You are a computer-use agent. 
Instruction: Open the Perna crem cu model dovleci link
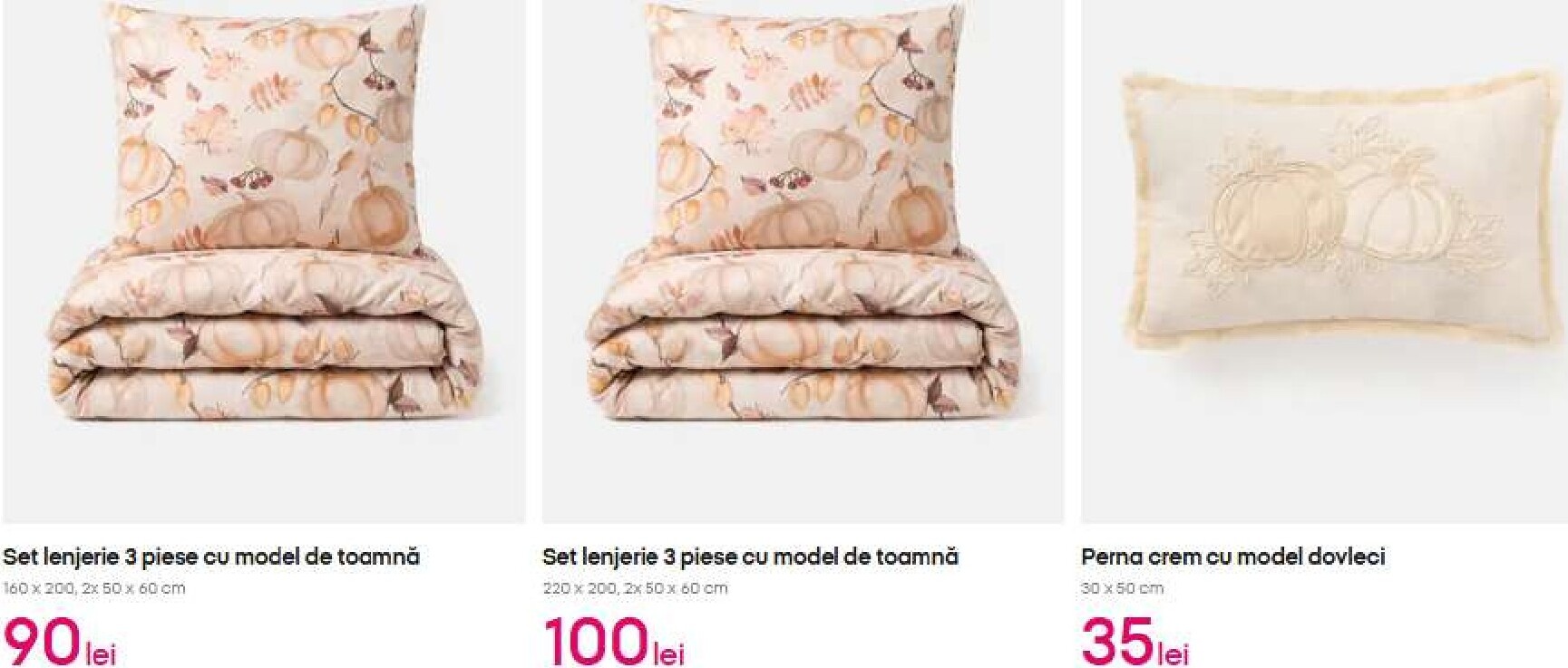pyautogui.click(x=1233, y=557)
